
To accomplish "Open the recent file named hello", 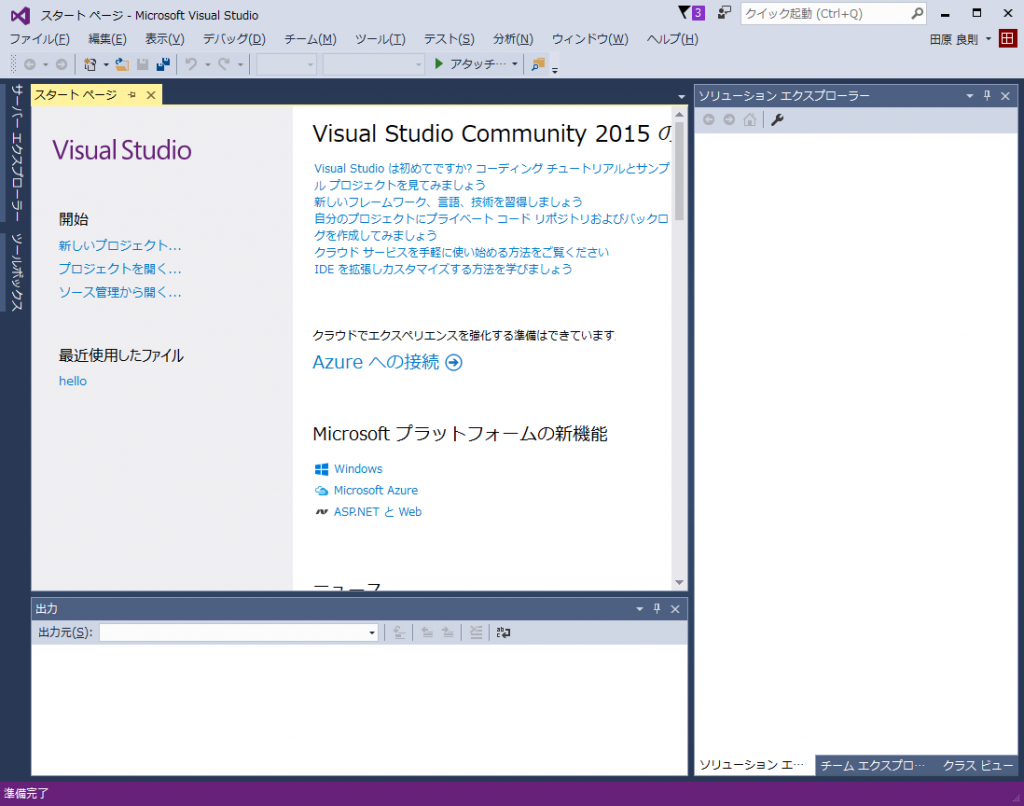I will 72,381.
